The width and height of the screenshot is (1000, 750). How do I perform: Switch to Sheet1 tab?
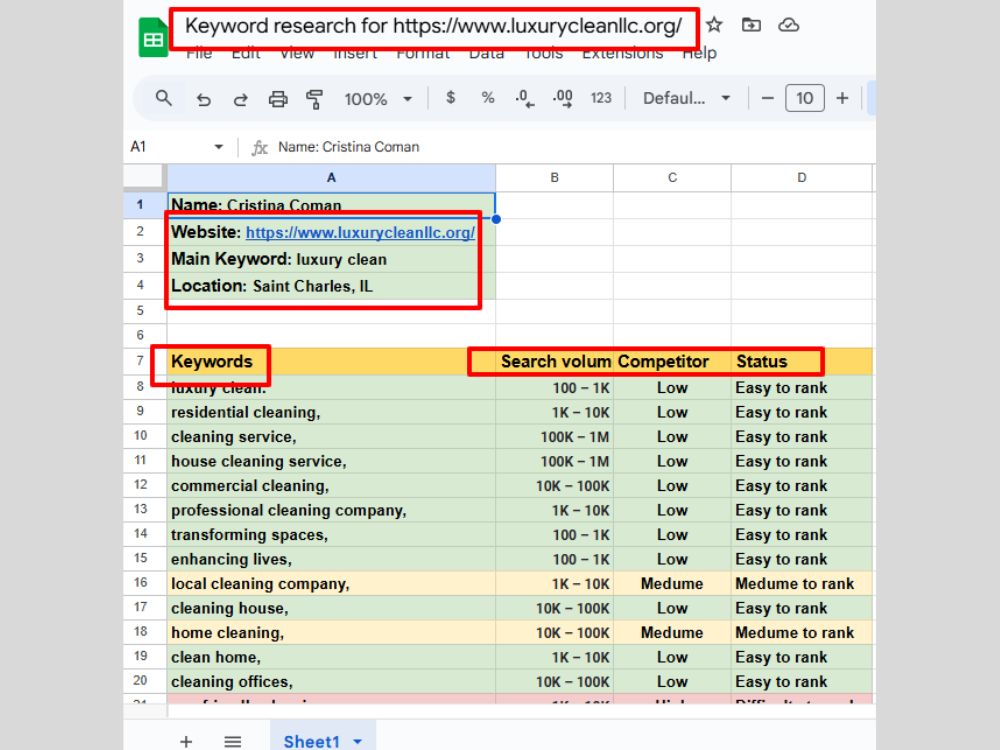click(311, 741)
